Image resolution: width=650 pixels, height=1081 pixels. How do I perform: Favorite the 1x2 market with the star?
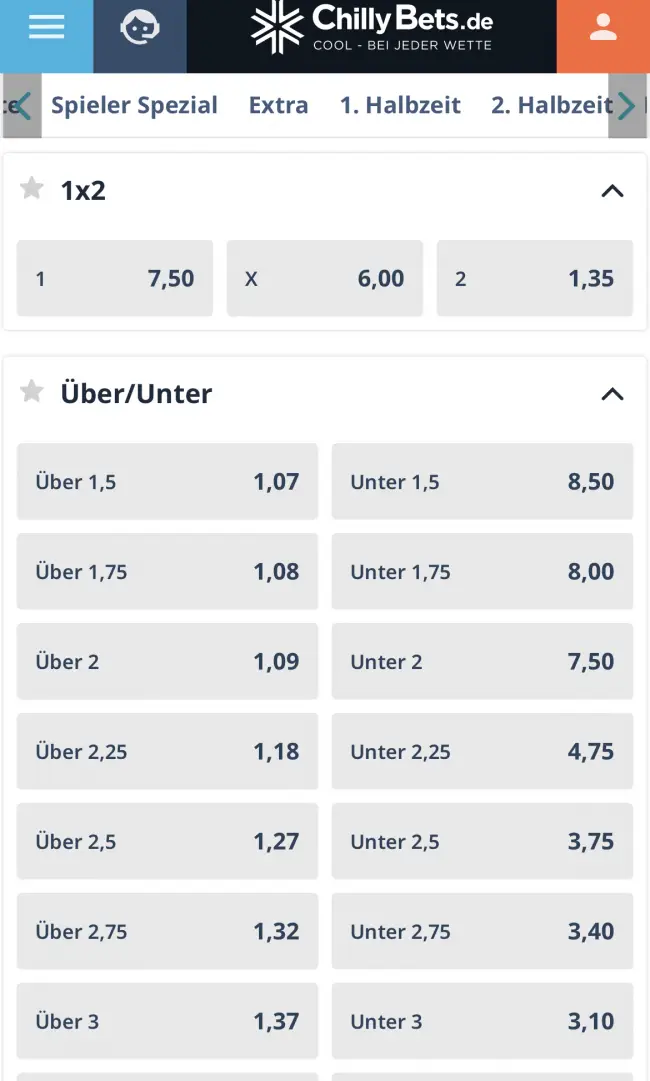(32, 188)
